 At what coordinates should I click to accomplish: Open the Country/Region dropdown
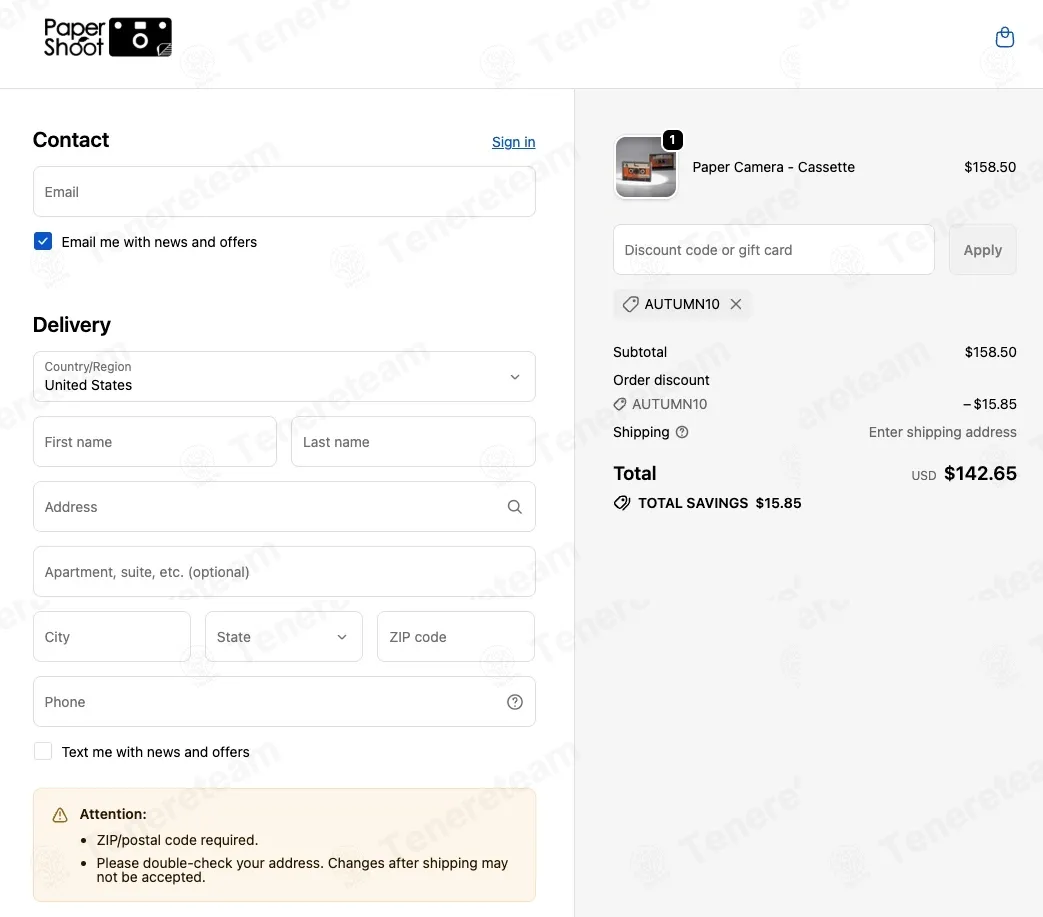click(x=284, y=376)
